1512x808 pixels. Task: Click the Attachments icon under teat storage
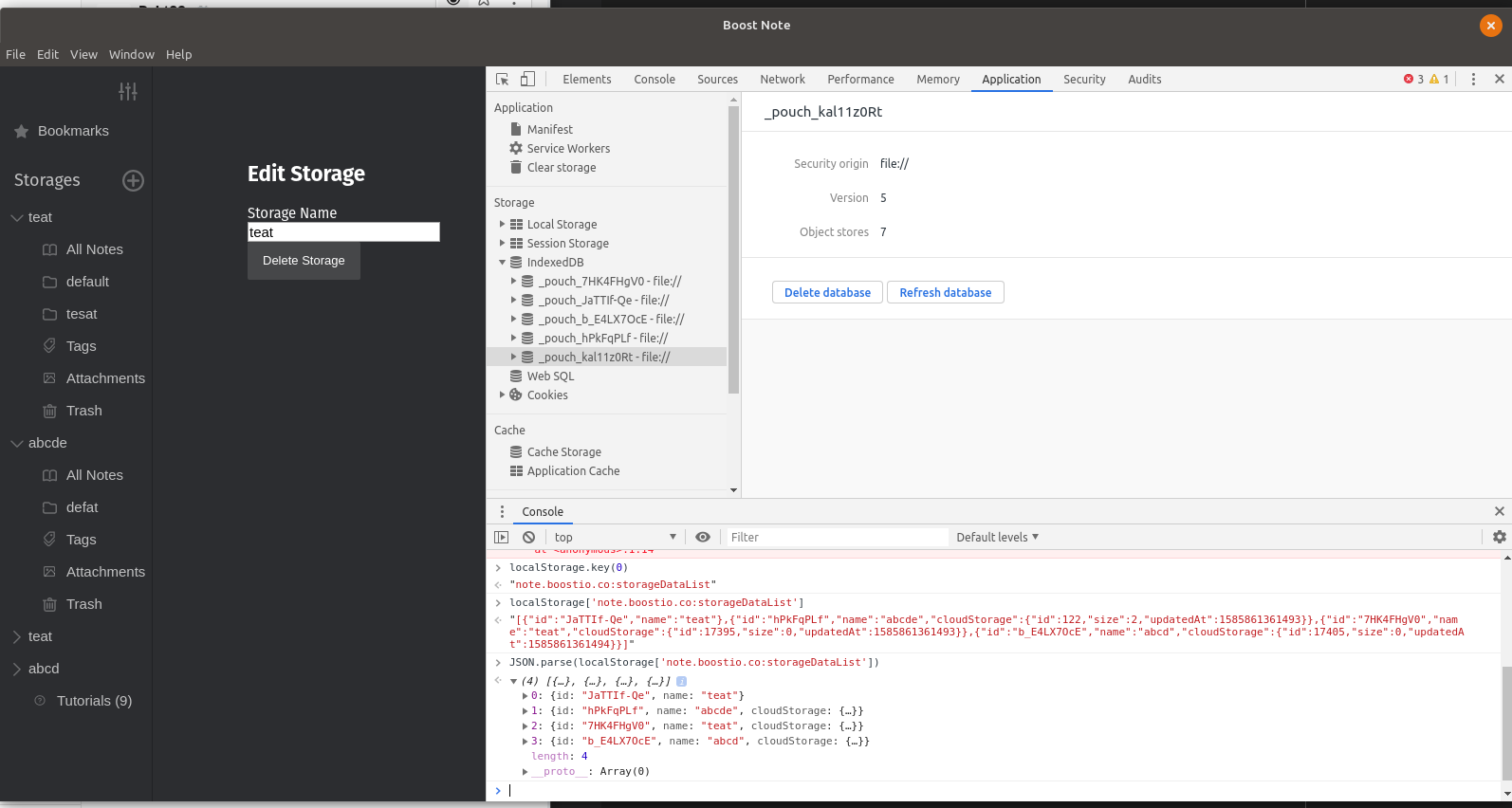click(49, 378)
